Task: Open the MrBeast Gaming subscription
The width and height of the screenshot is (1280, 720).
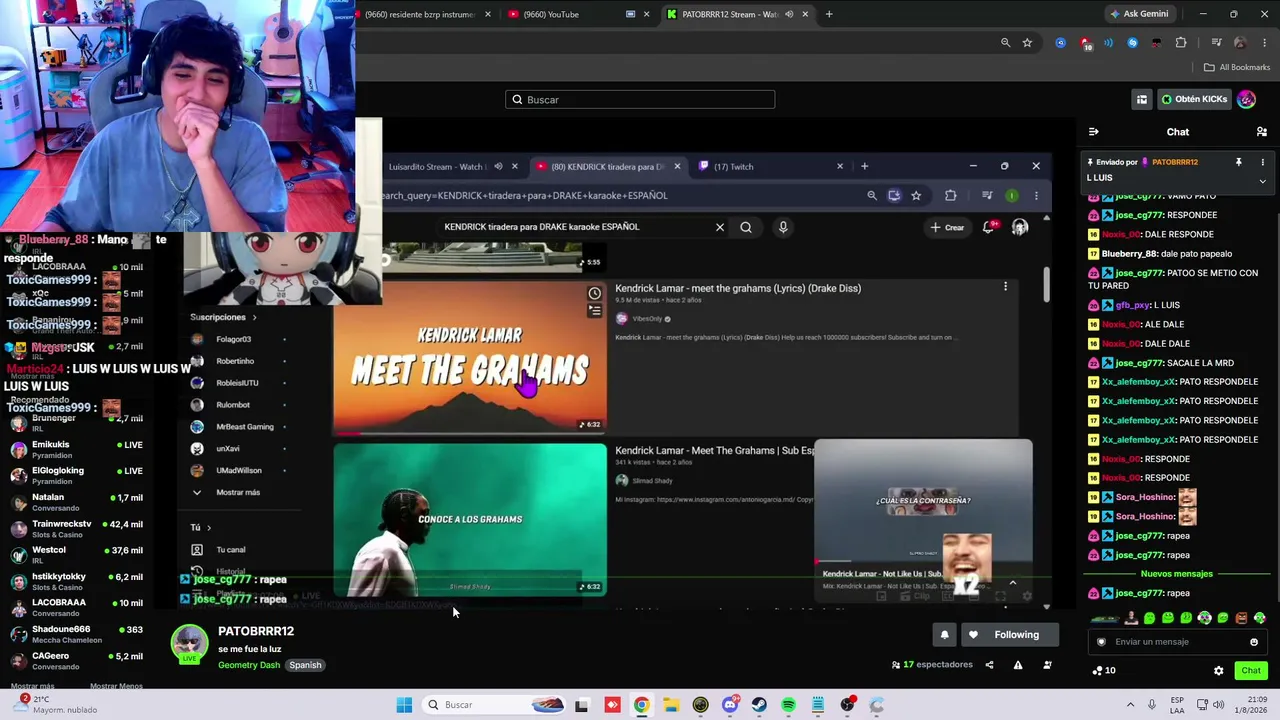Action: (x=245, y=427)
